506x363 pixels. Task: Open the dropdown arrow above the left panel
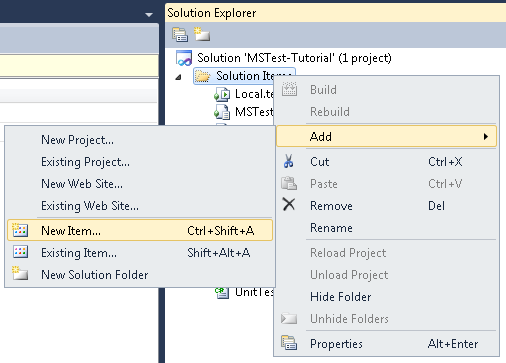click(149, 15)
